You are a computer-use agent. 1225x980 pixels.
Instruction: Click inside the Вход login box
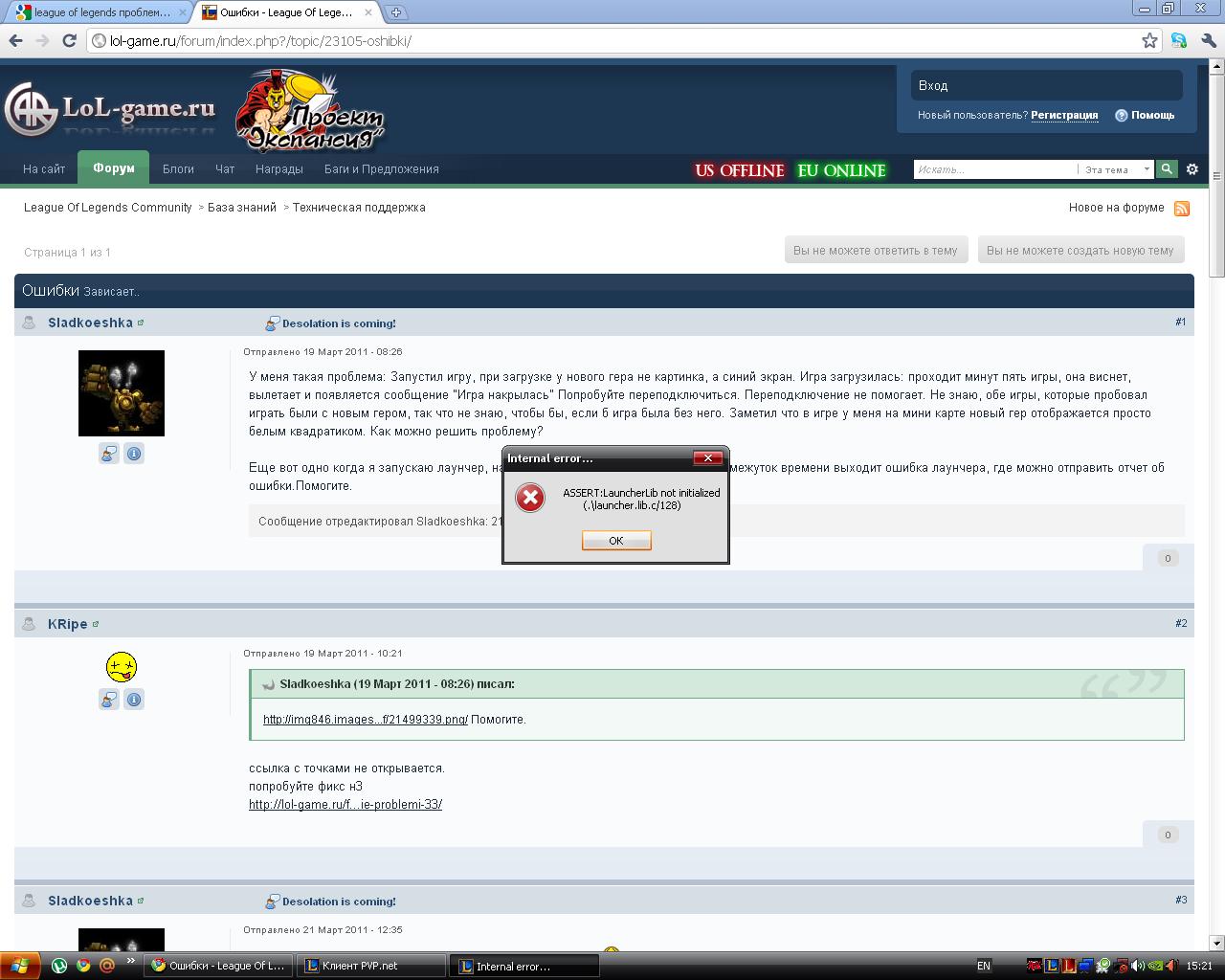[1046, 85]
